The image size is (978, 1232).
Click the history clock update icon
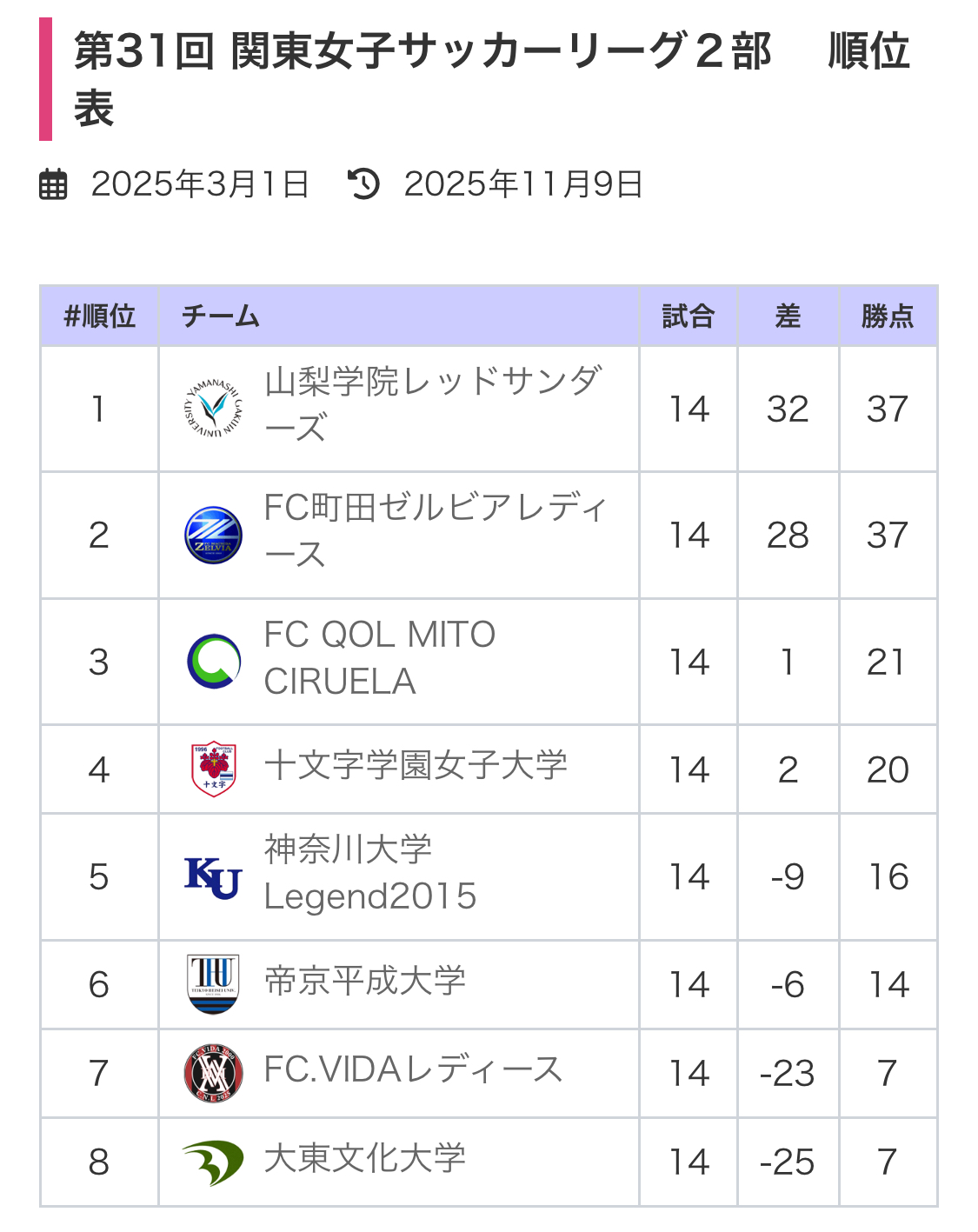point(363,184)
